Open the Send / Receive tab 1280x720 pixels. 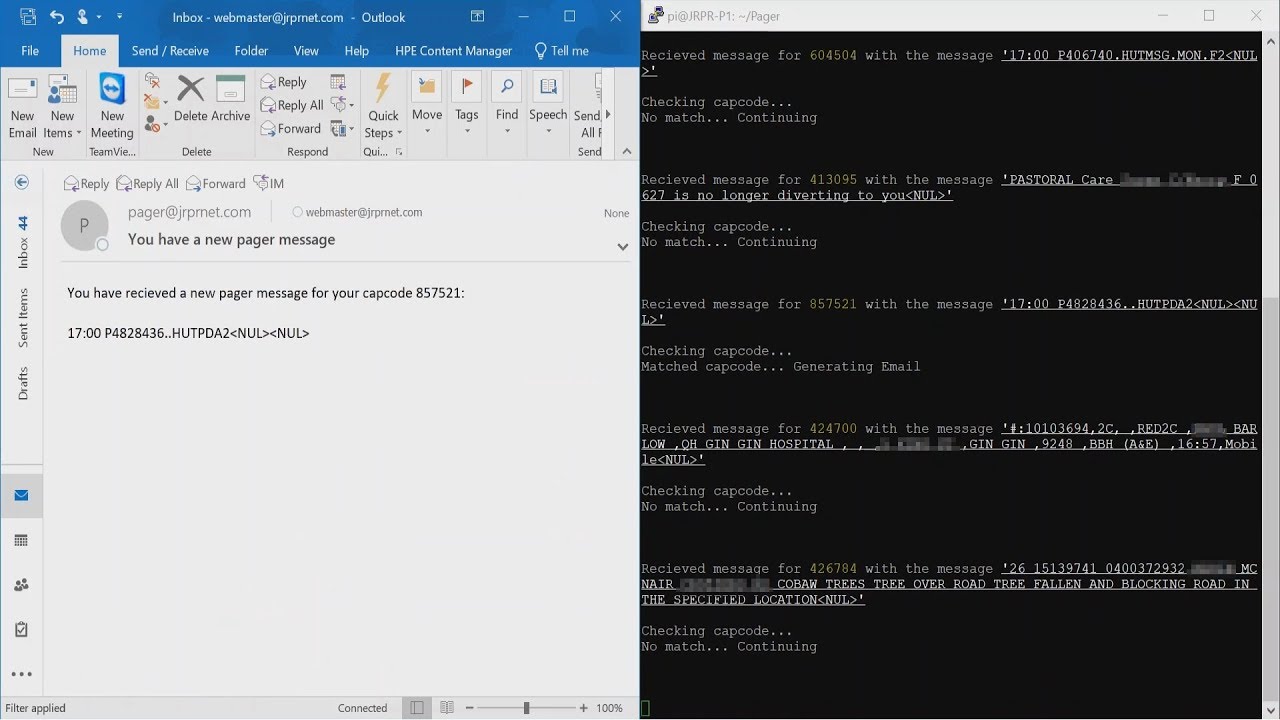click(170, 51)
